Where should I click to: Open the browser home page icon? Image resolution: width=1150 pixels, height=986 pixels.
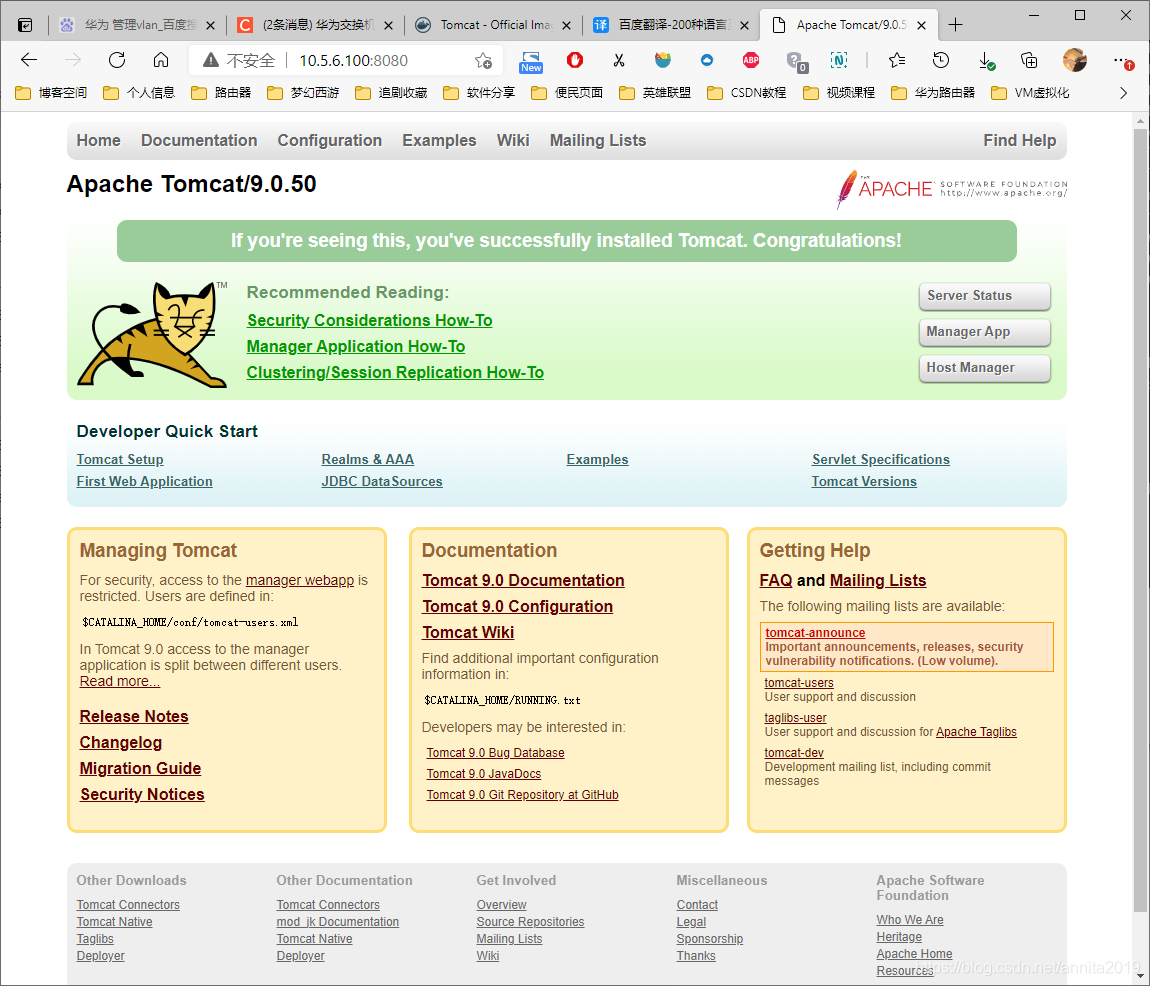click(161, 60)
